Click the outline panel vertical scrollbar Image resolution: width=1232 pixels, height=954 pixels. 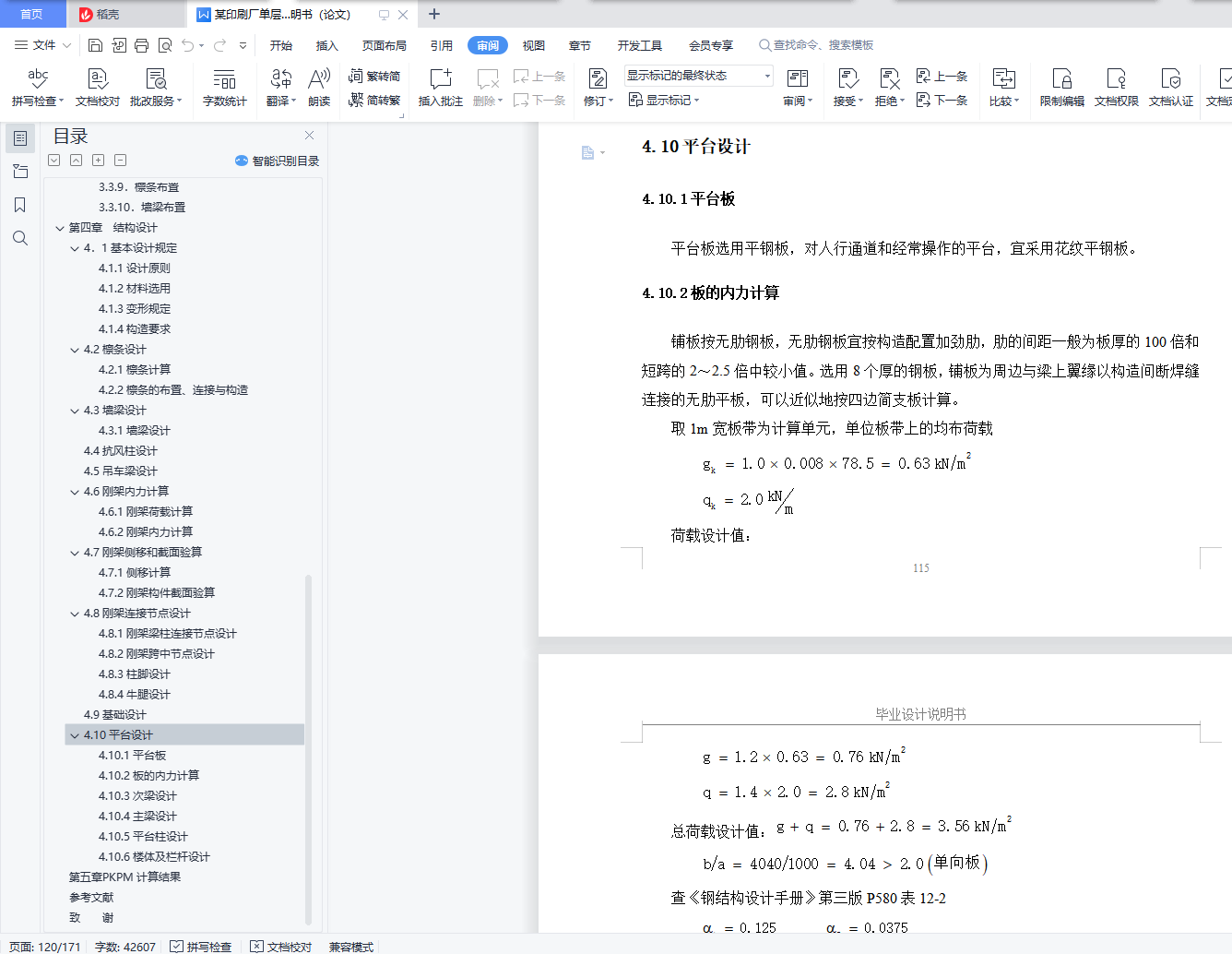click(308, 748)
